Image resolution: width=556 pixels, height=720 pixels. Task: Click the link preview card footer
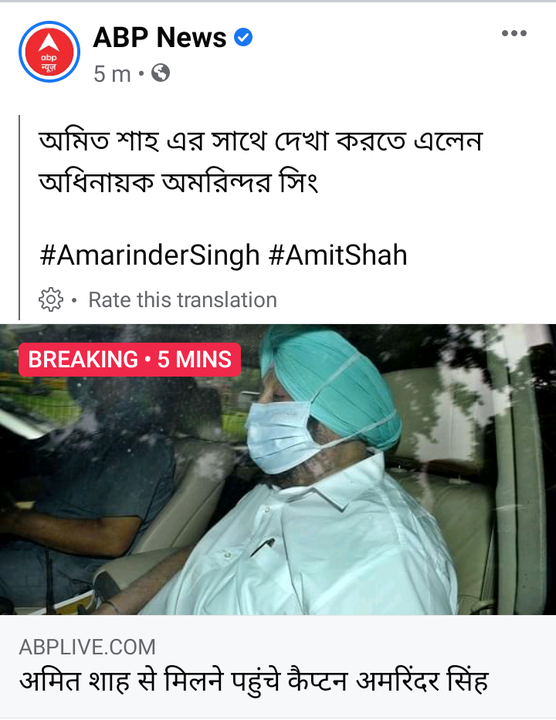pyautogui.click(x=278, y=666)
